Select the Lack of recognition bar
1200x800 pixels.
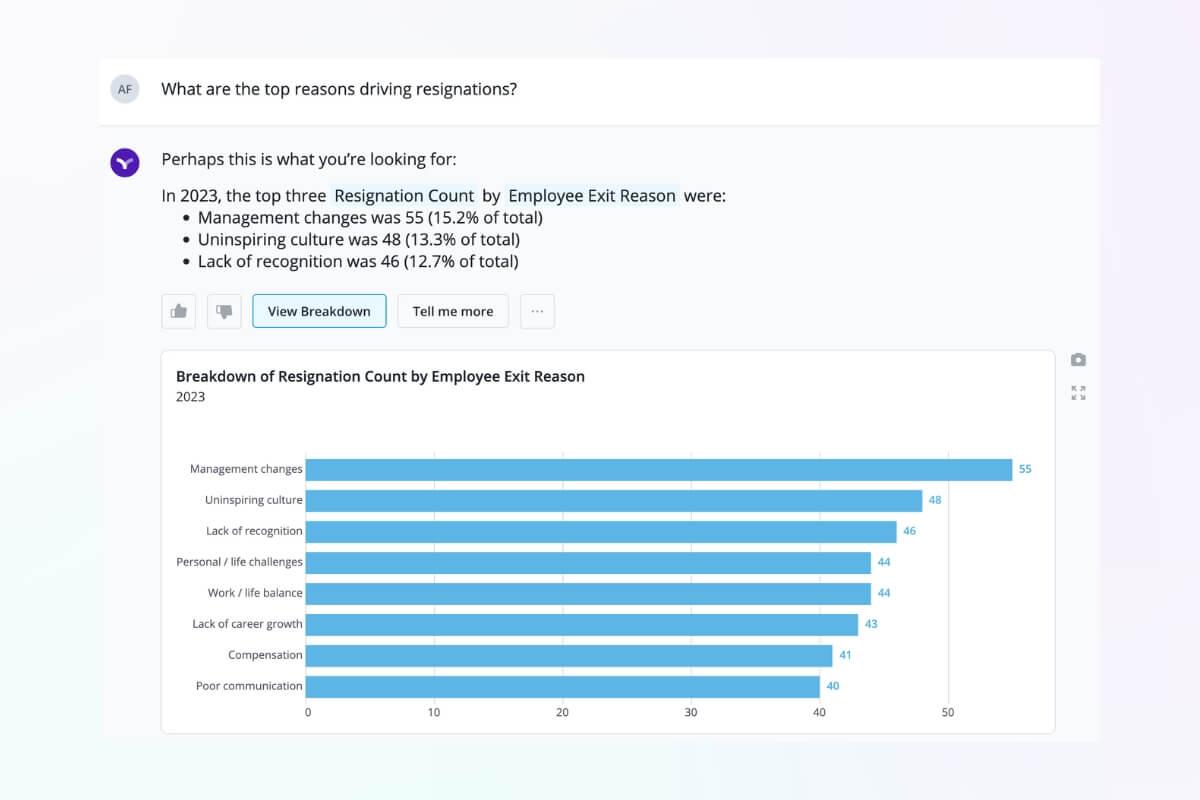coord(601,531)
